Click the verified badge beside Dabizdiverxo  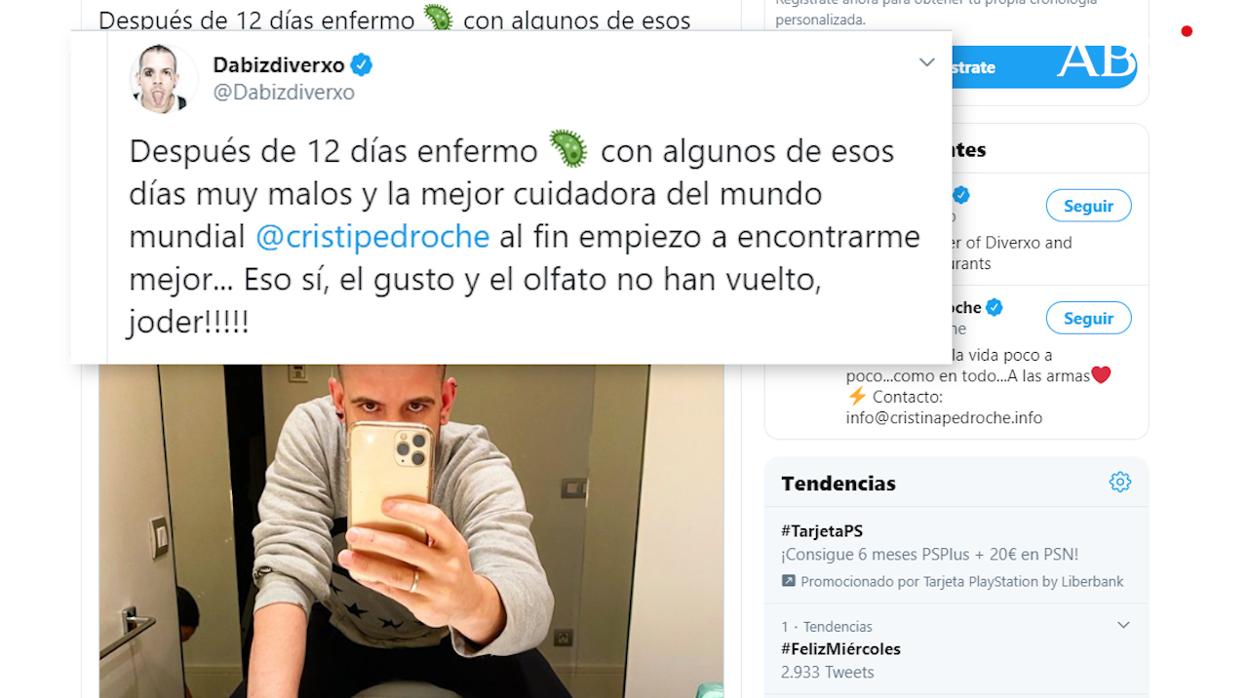click(x=362, y=65)
